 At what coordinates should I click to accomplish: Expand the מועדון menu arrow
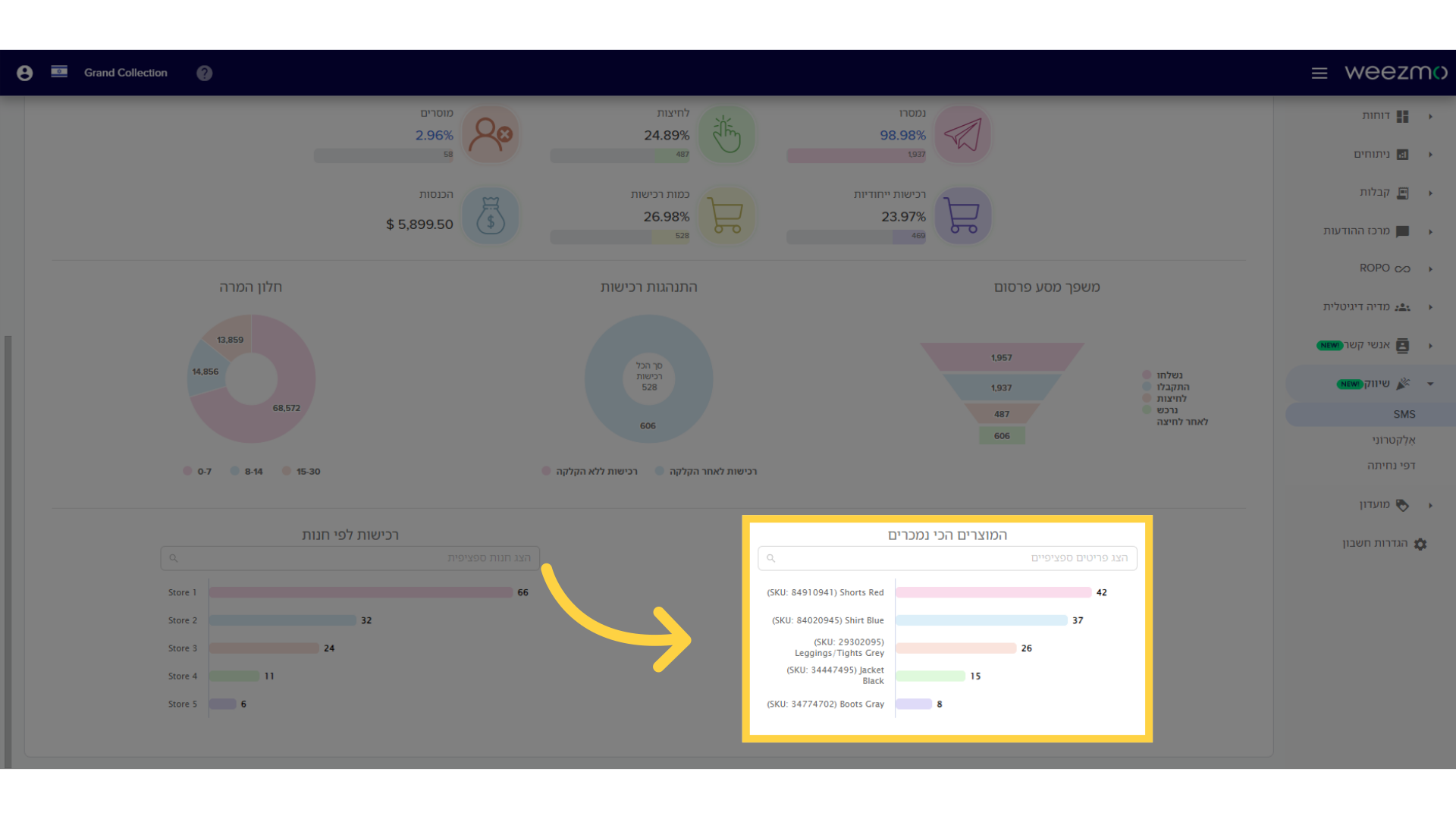pos(1430,505)
